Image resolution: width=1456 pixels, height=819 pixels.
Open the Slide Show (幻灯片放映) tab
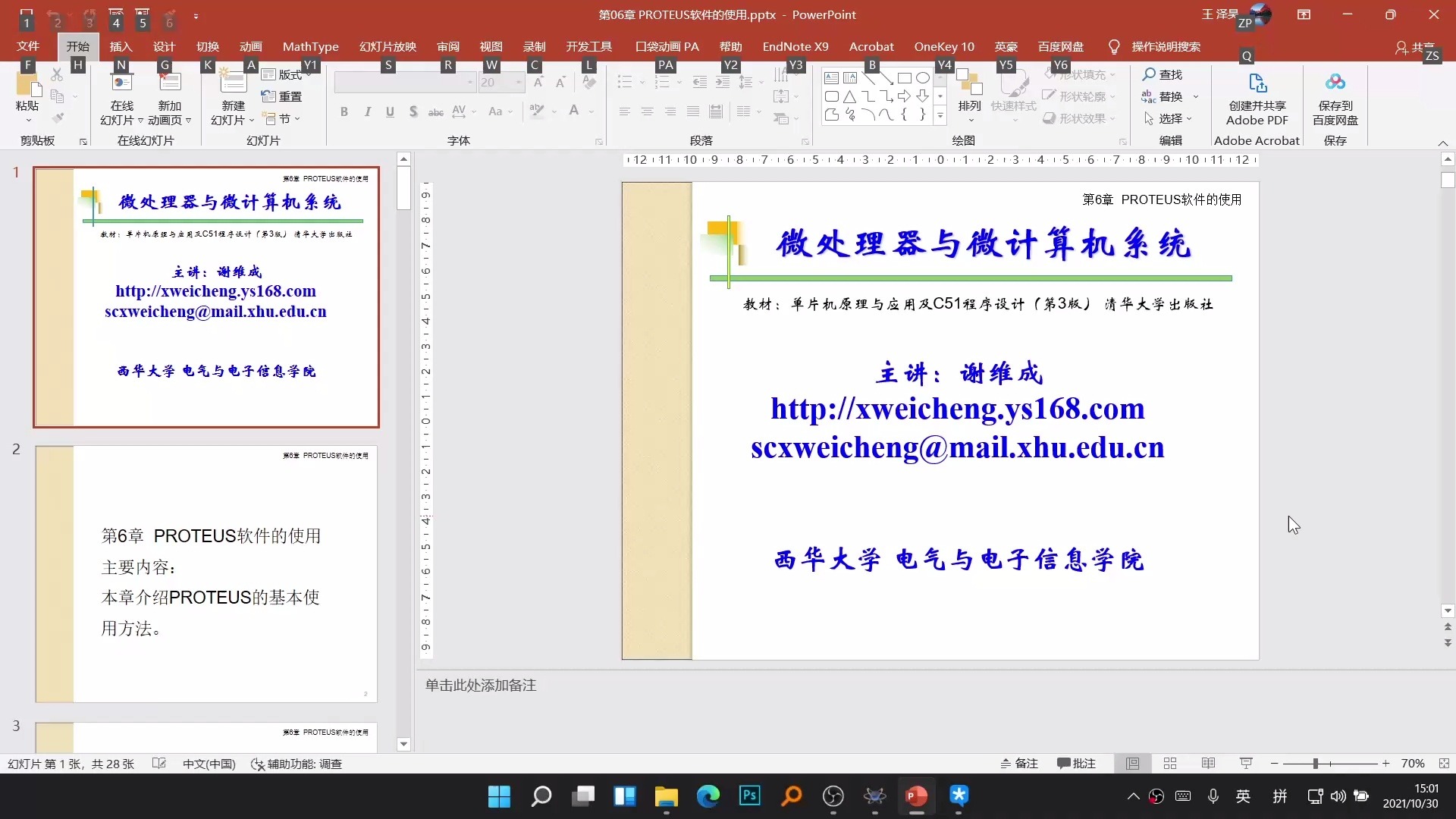tap(388, 46)
